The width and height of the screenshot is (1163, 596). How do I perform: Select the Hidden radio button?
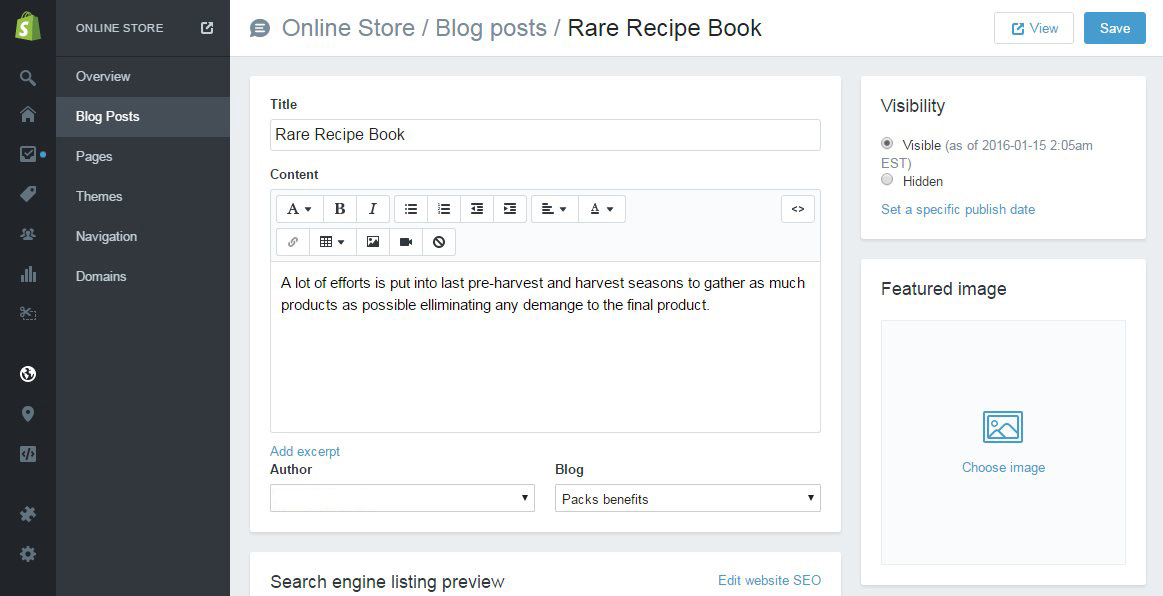887,180
